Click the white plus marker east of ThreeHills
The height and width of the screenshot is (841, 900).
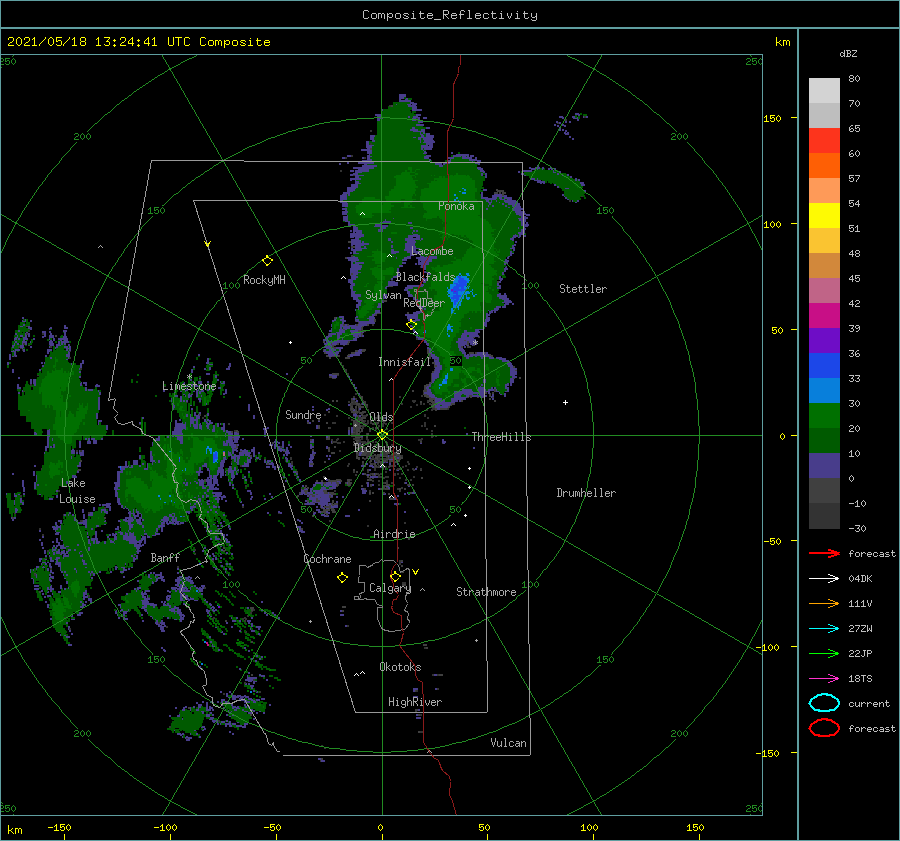[x=565, y=402]
